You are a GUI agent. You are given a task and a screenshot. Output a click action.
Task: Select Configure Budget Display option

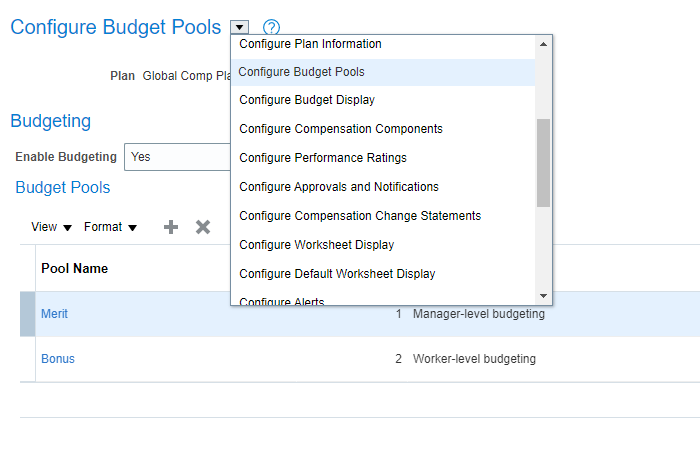click(x=307, y=100)
